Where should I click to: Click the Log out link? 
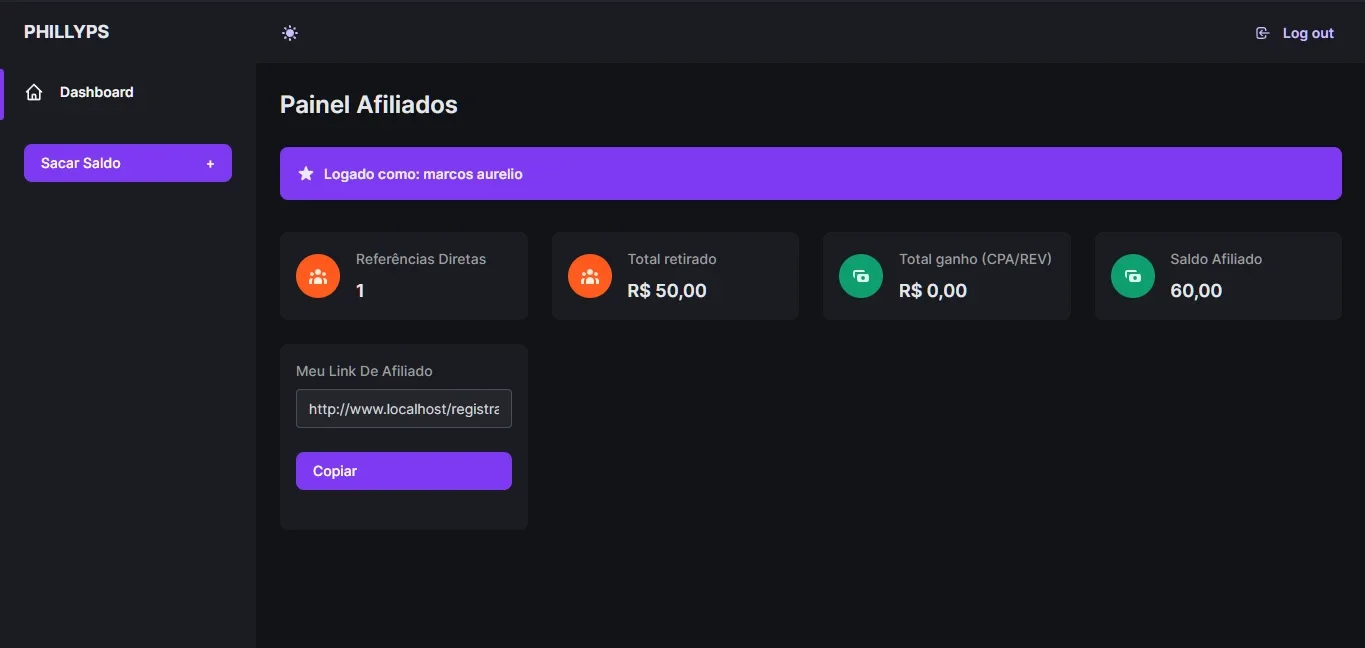click(1295, 33)
